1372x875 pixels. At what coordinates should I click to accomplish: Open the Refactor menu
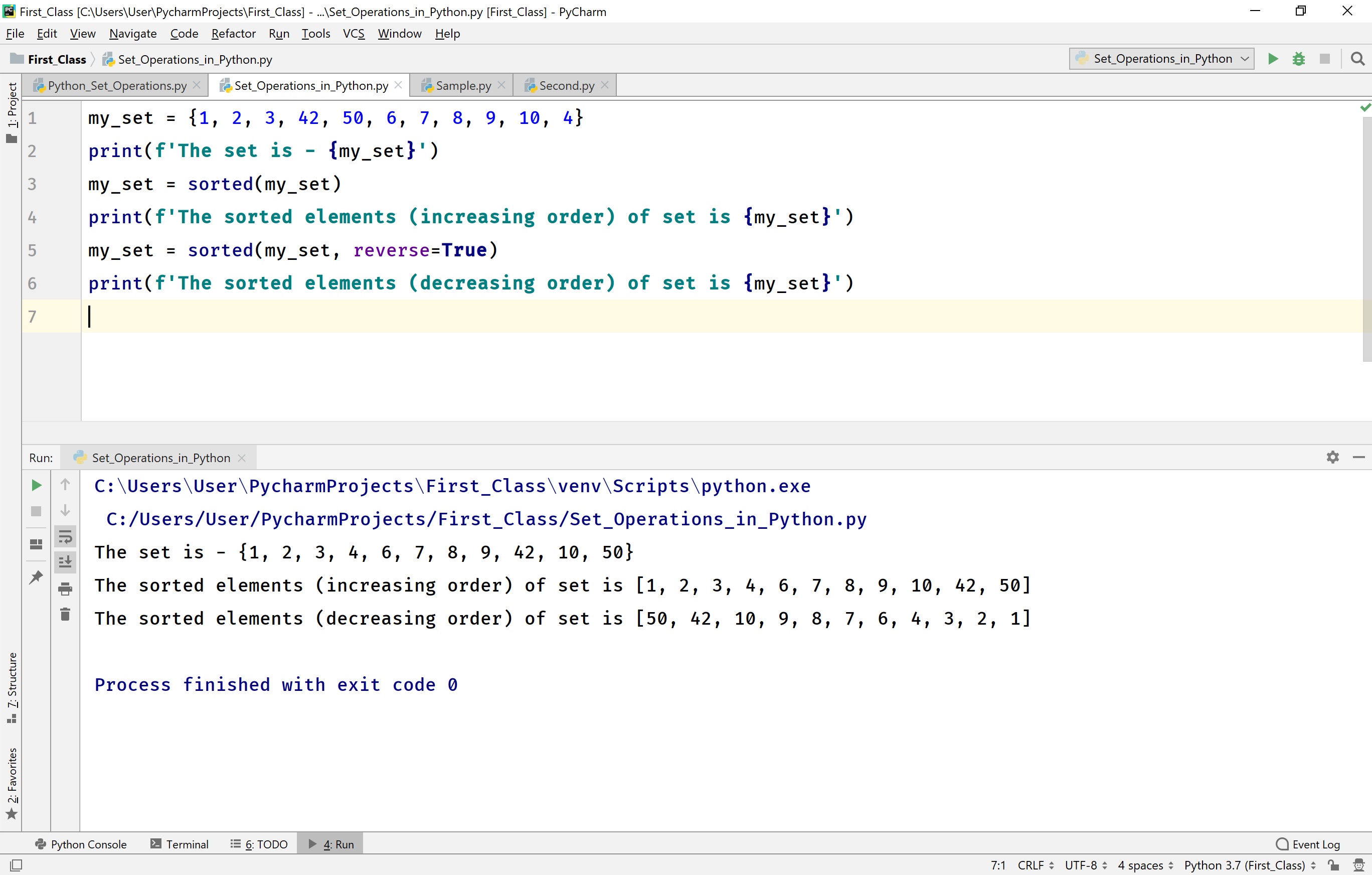233,33
